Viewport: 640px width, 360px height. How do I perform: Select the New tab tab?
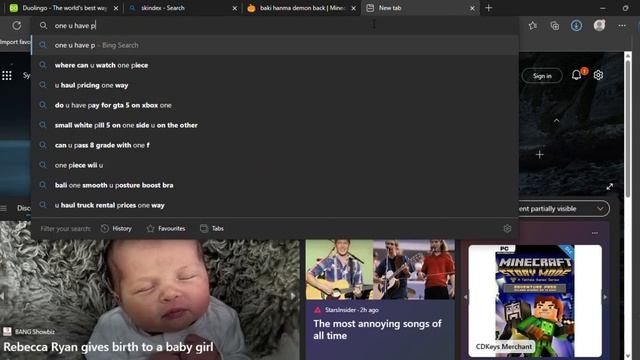tap(420, 8)
